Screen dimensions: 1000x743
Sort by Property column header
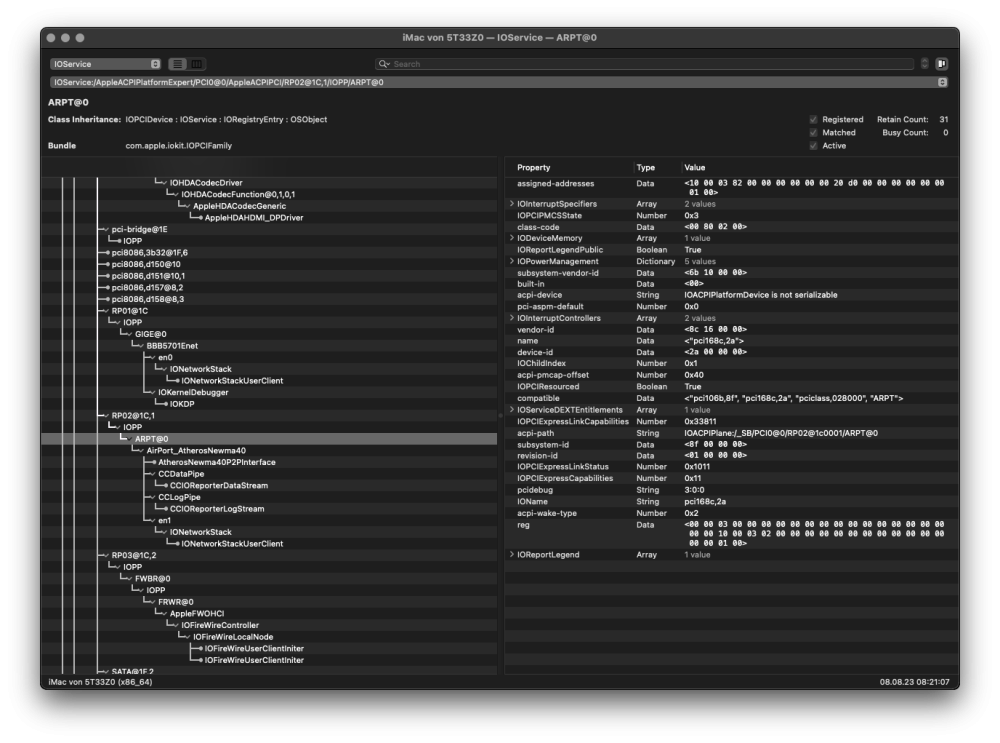pyautogui.click(x=534, y=168)
